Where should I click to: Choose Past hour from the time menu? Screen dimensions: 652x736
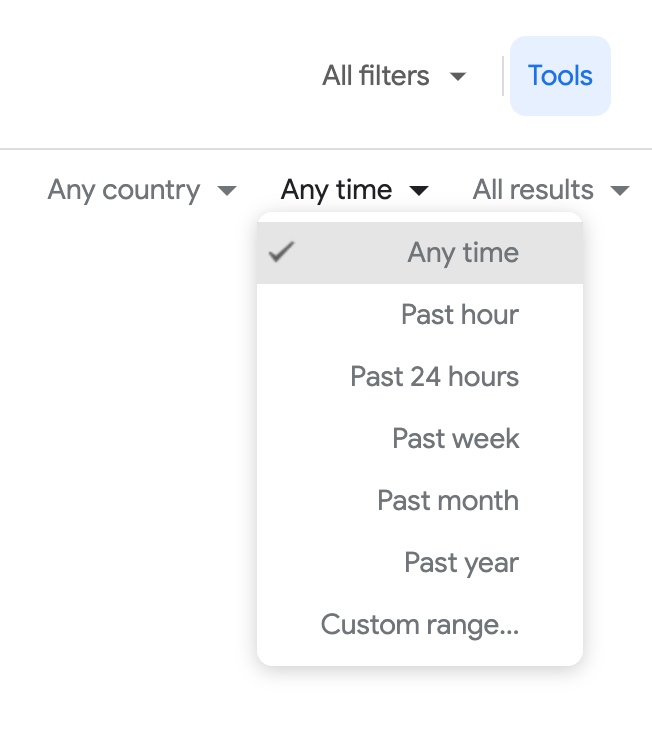[420, 314]
